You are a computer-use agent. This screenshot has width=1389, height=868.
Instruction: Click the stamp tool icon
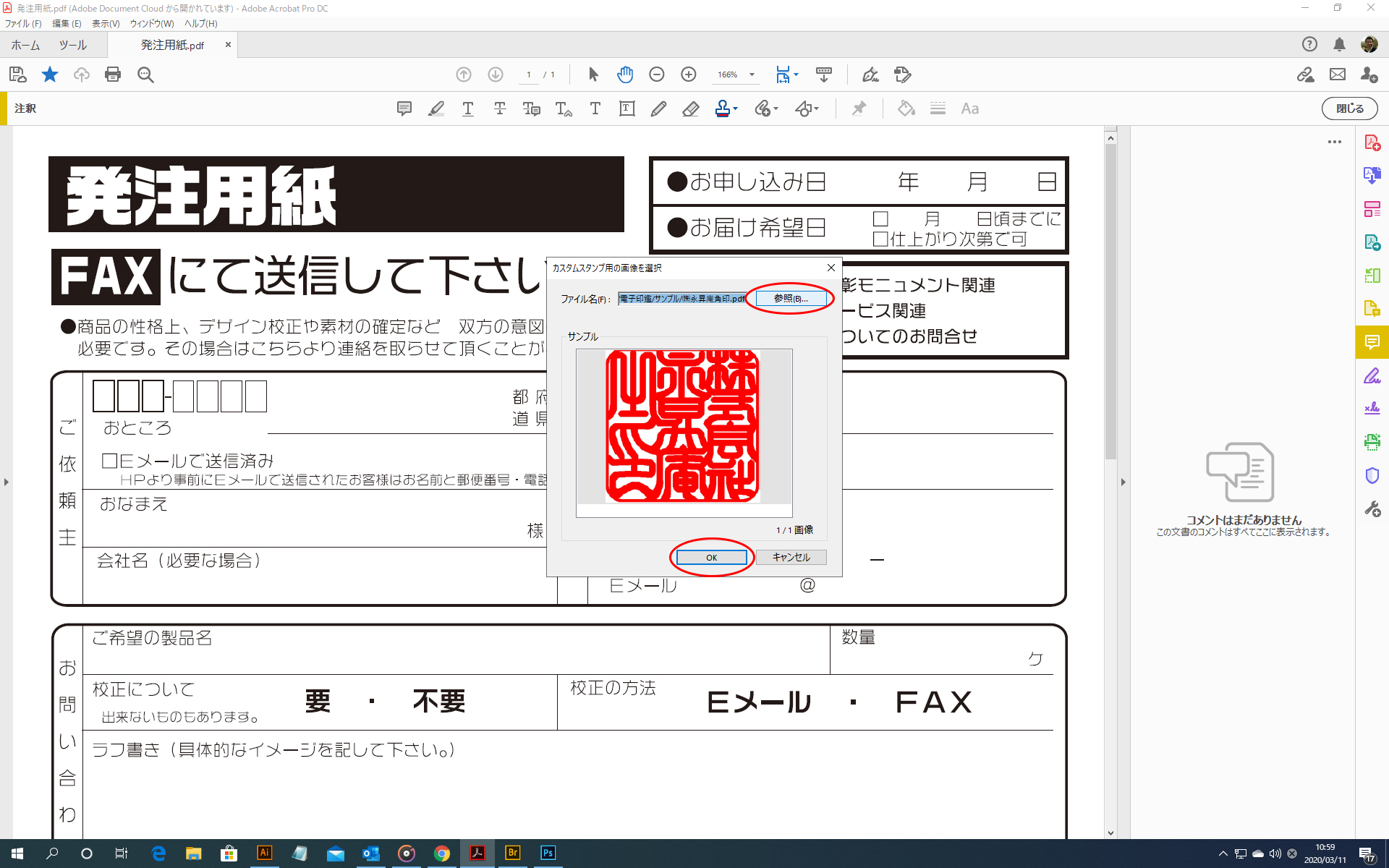[x=722, y=109]
